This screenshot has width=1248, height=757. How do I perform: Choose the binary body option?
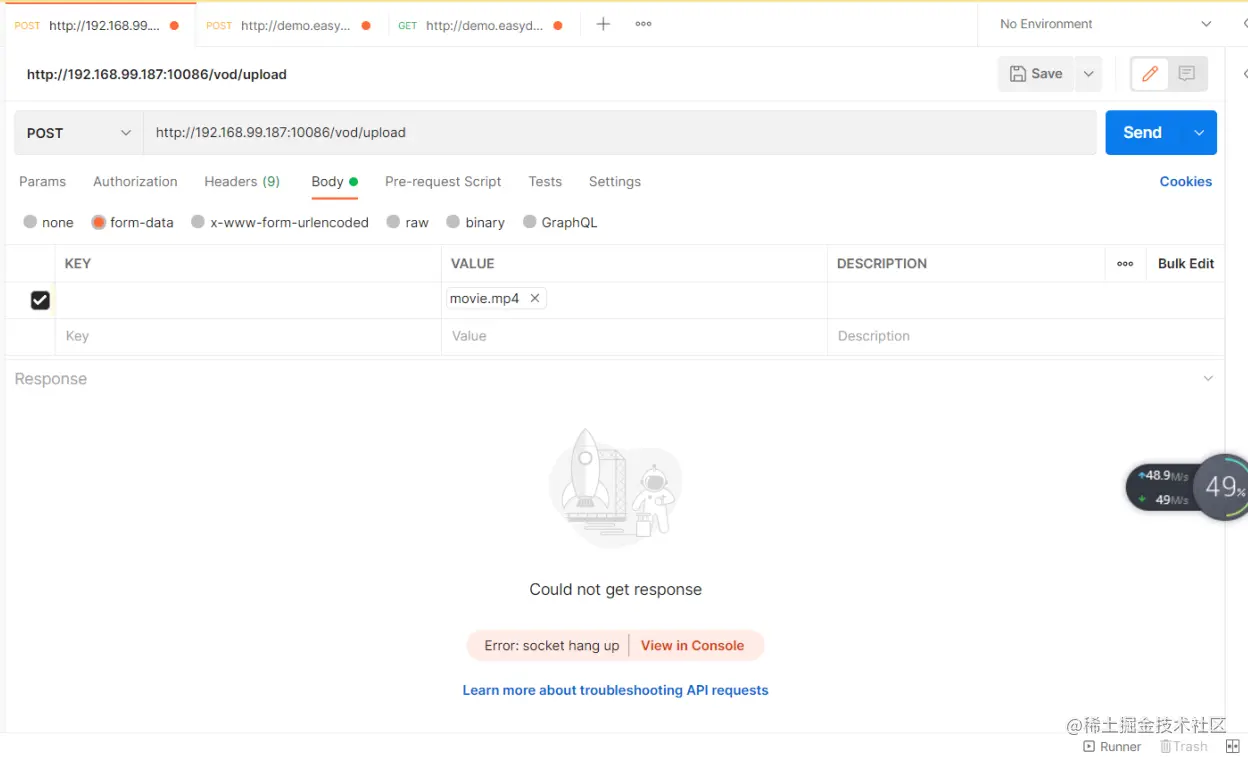pyautogui.click(x=454, y=222)
